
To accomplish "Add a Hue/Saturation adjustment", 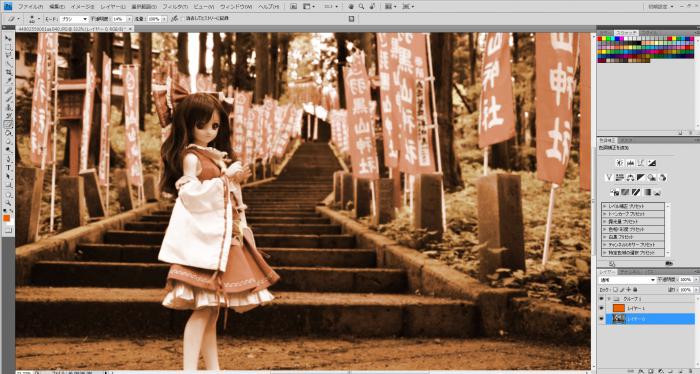I will (x=620, y=178).
